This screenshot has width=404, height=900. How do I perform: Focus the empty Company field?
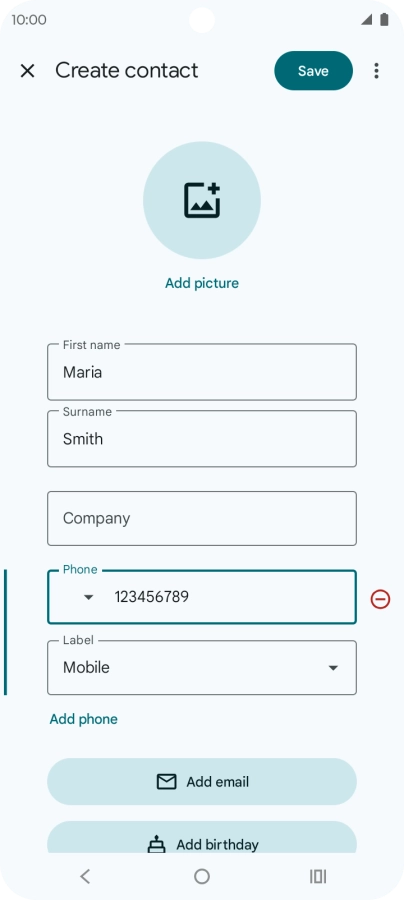(202, 518)
